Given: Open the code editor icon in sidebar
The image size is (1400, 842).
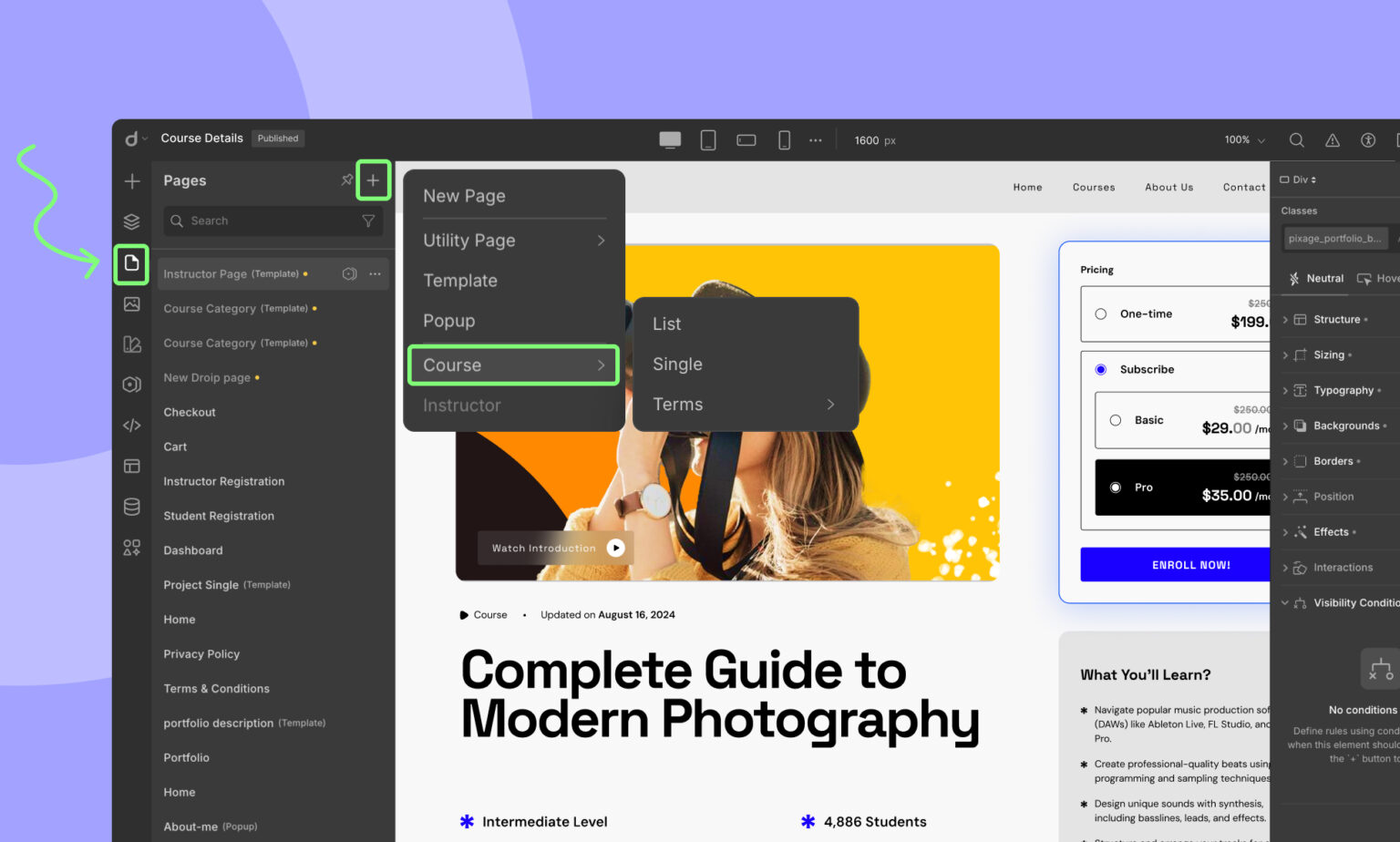Looking at the screenshot, I should [x=132, y=426].
